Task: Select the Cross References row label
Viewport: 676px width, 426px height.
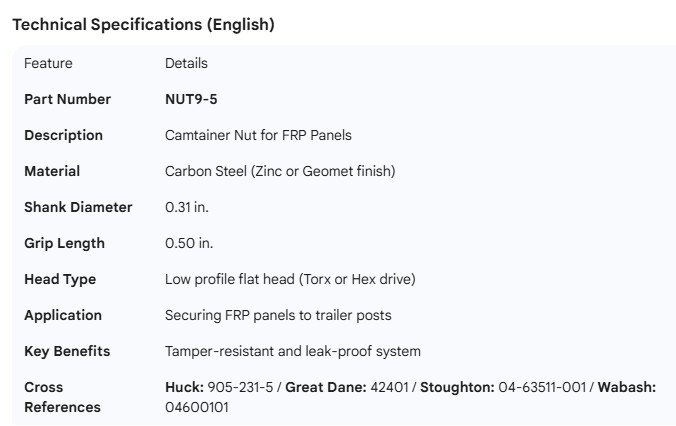Action: click(62, 397)
